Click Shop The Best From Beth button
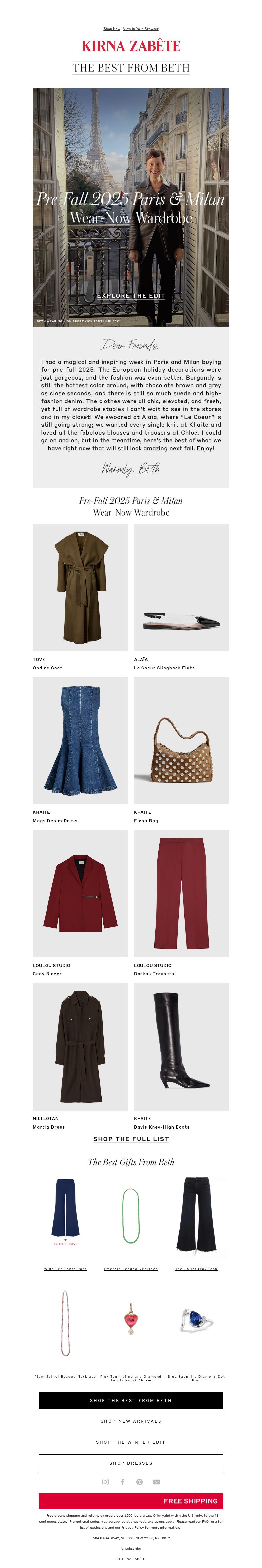 [x=131, y=1400]
